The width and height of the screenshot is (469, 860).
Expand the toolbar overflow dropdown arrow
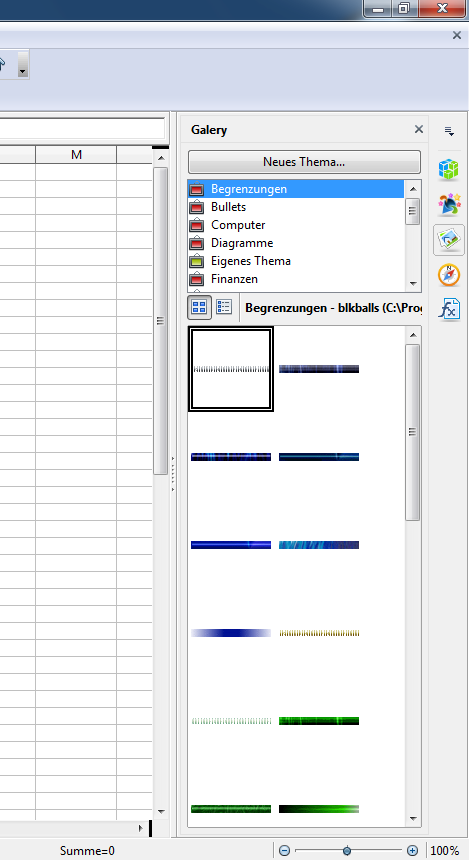[22, 65]
